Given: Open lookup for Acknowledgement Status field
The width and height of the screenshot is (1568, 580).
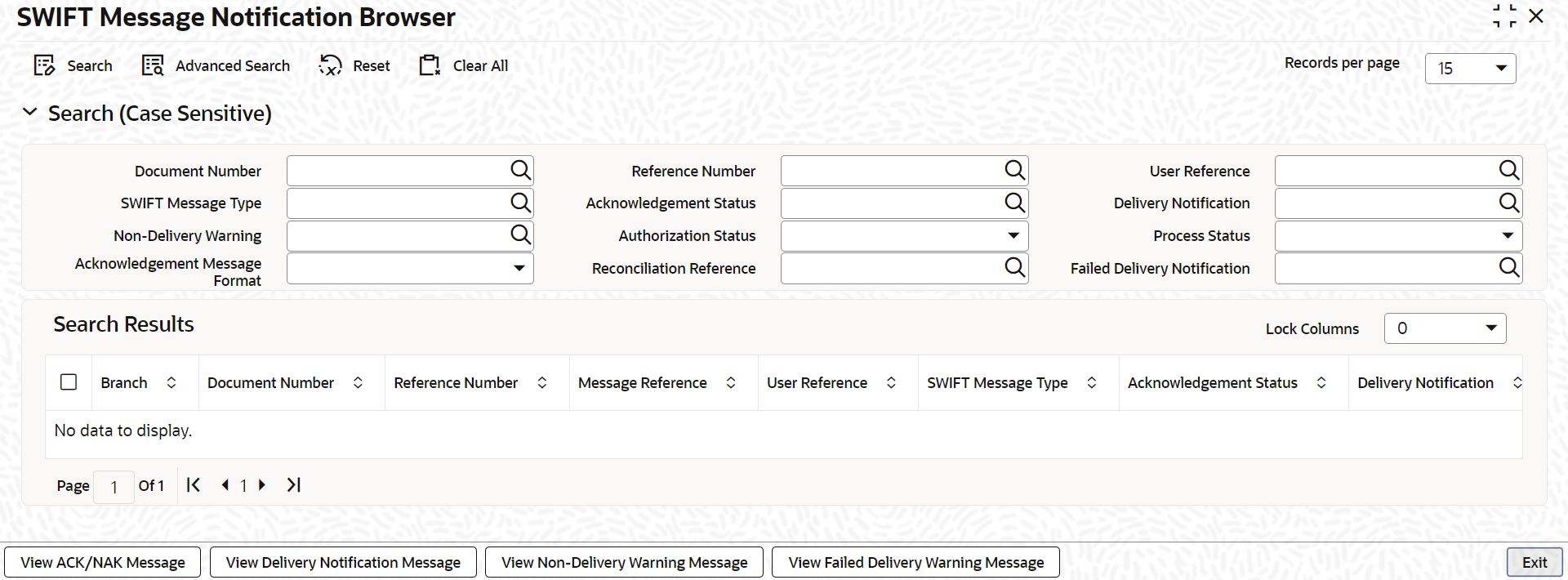Looking at the screenshot, I should 1014,203.
